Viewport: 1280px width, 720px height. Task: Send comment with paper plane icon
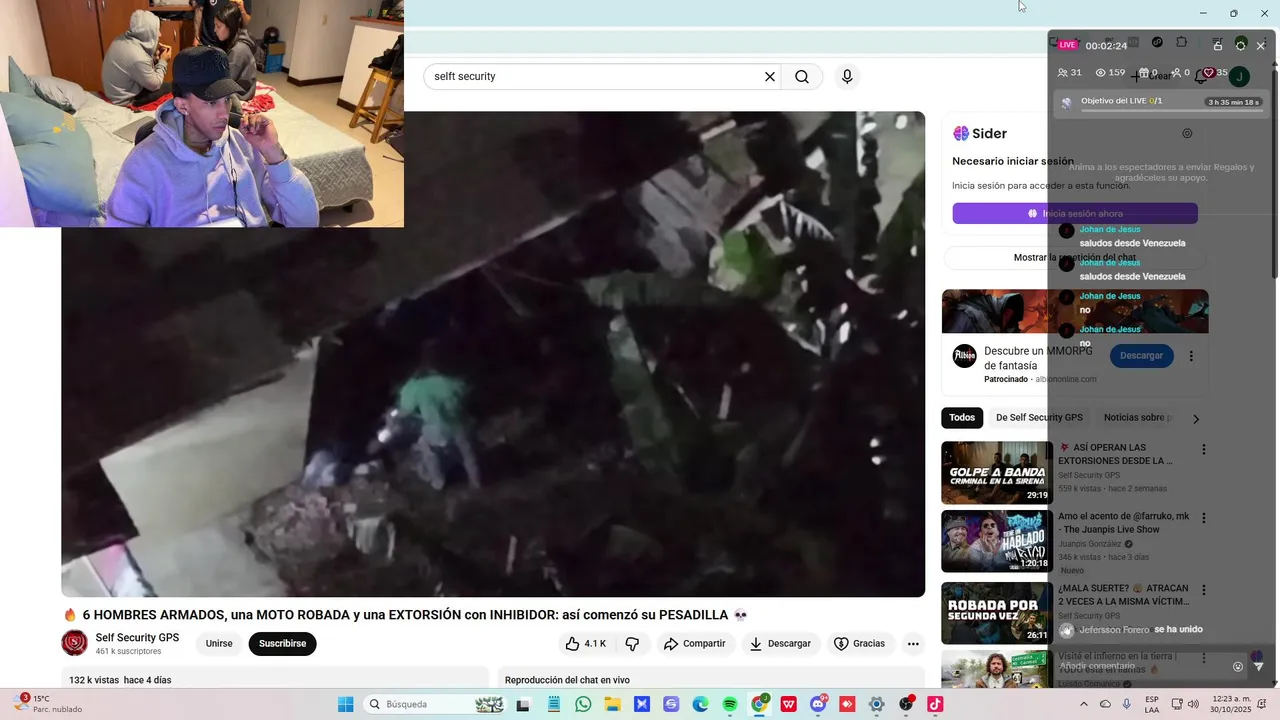pyautogui.click(x=1259, y=667)
